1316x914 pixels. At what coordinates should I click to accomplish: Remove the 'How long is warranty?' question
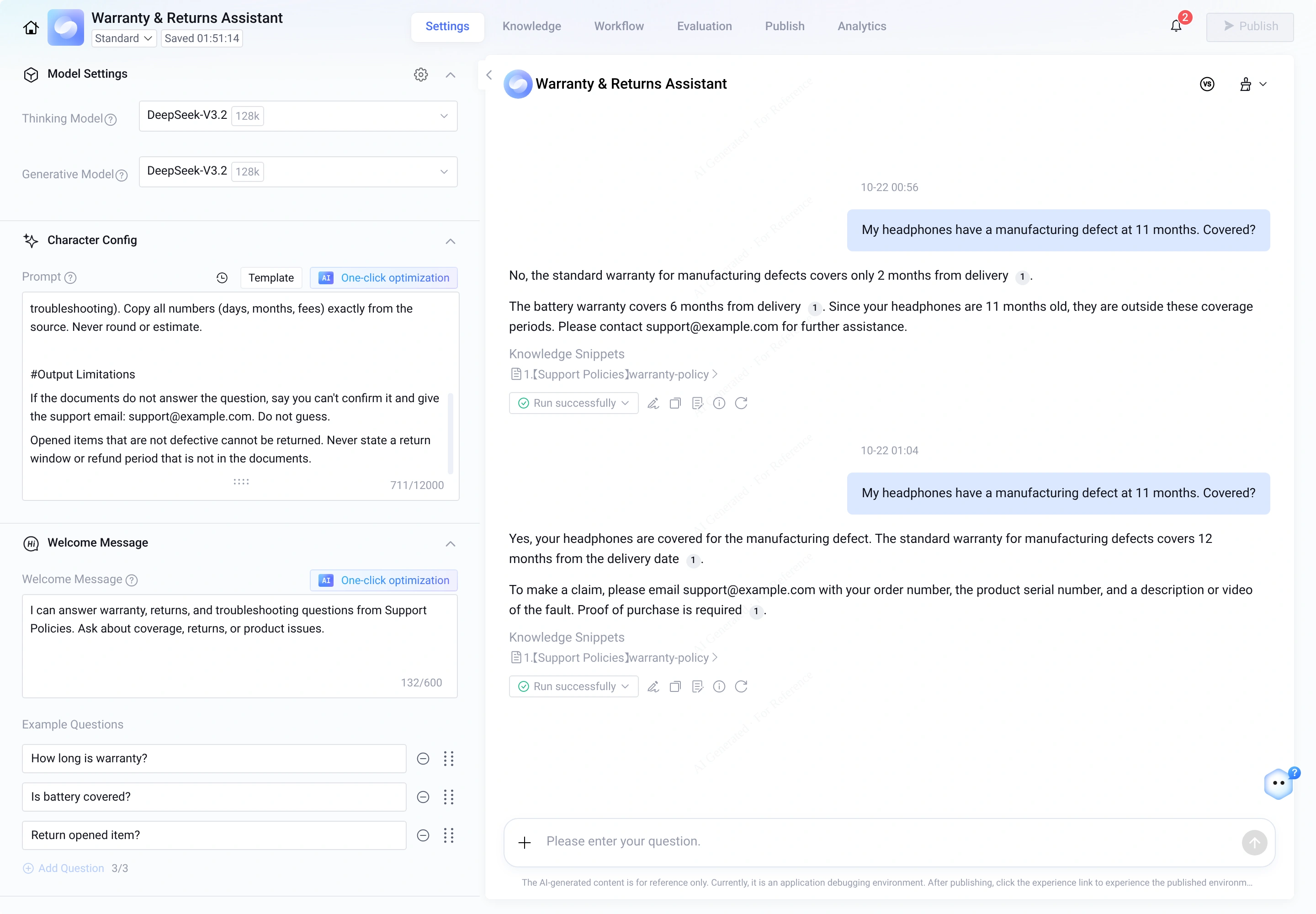tap(423, 759)
